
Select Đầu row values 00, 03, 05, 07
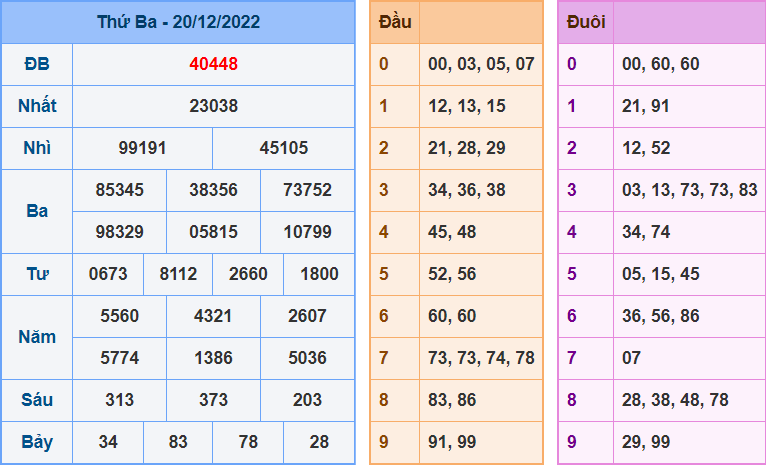481,64
